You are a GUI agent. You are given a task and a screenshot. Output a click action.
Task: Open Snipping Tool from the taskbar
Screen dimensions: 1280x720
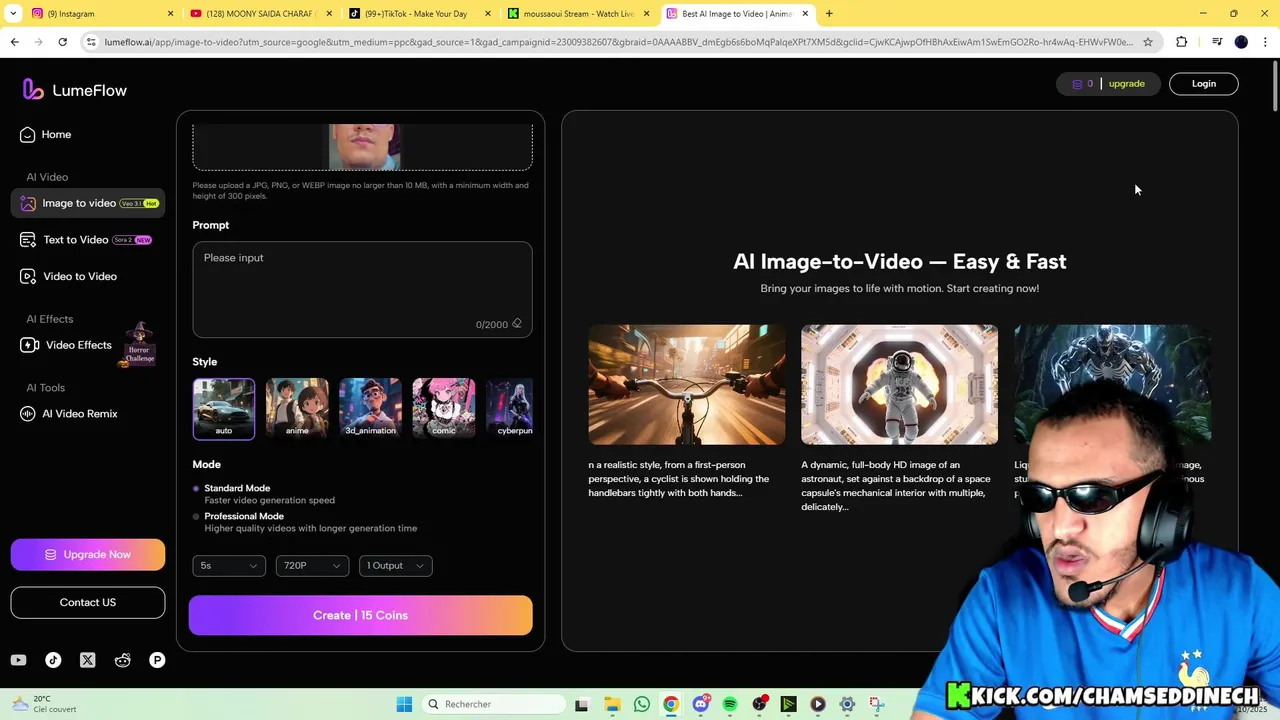point(877,704)
